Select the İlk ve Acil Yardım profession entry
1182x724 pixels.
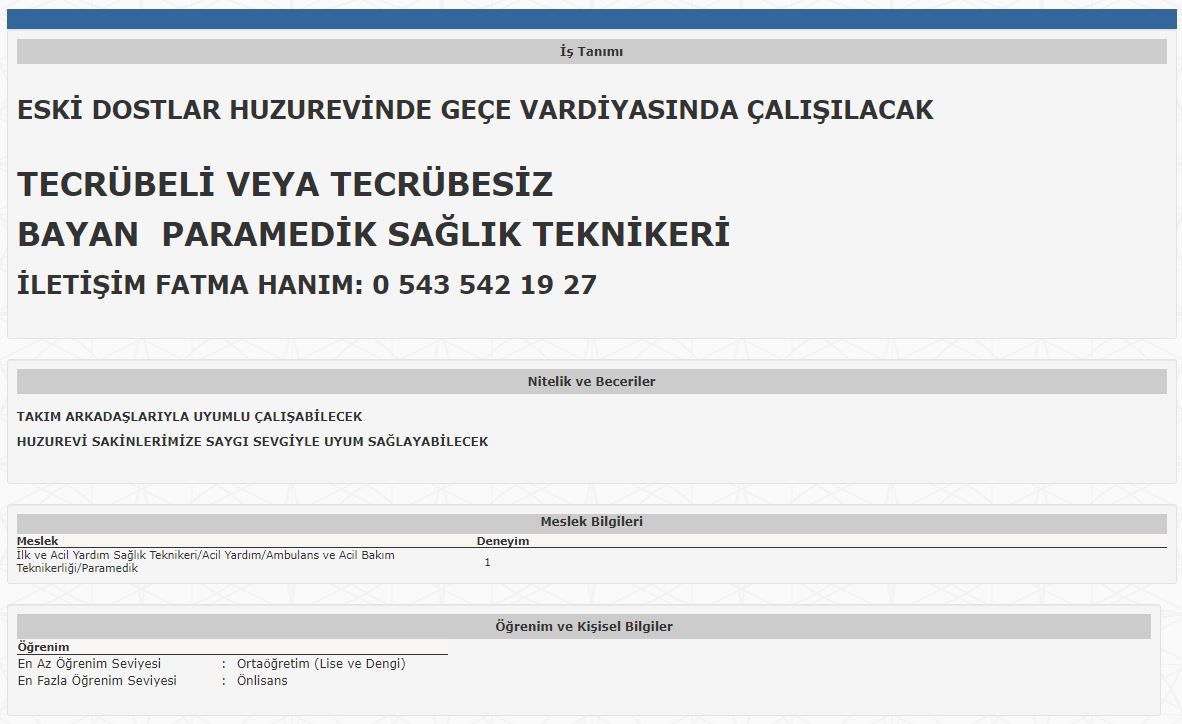click(x=205, y=561)
